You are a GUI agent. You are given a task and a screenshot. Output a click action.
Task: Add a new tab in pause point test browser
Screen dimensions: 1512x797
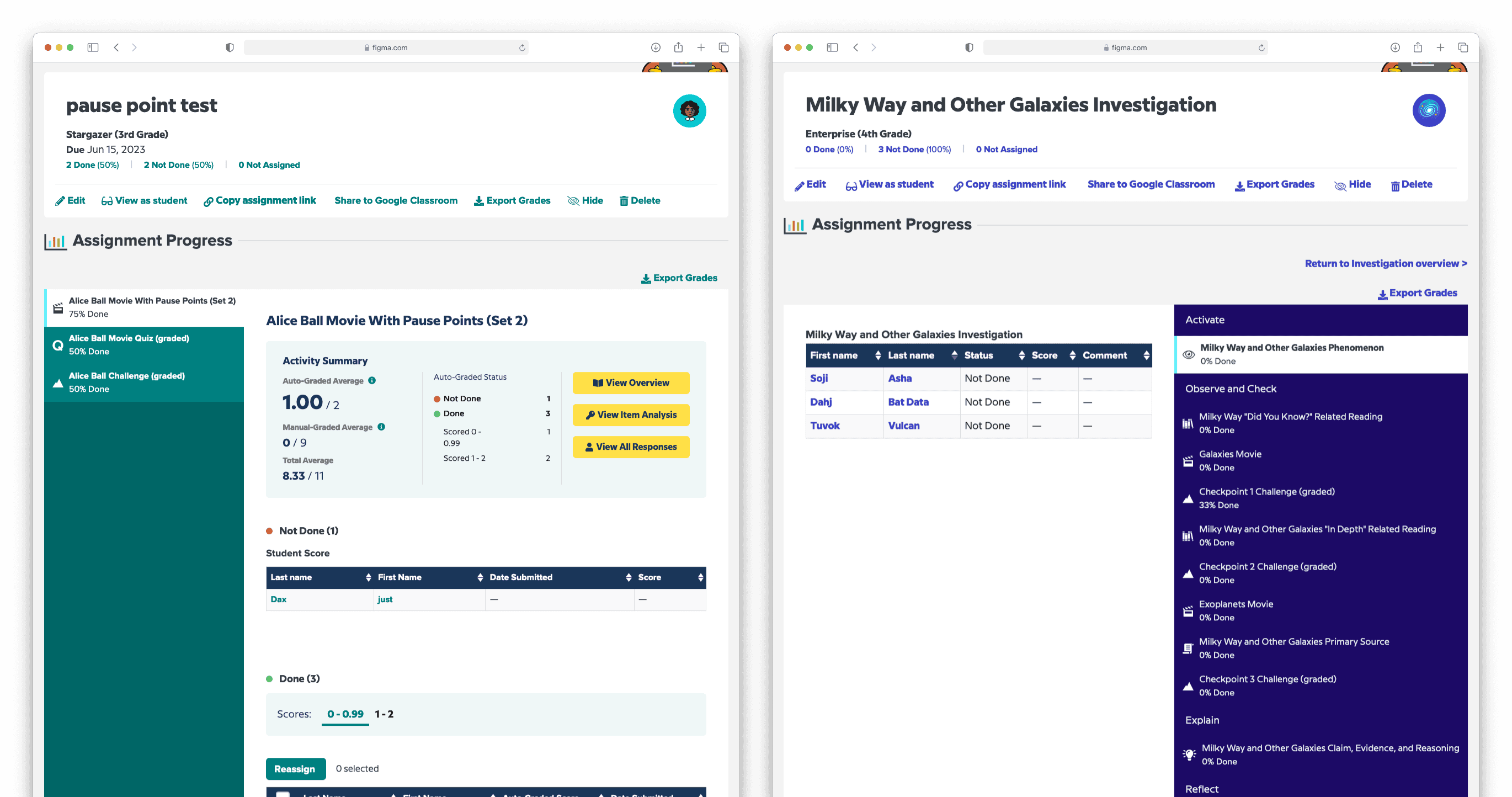[701, 47]
